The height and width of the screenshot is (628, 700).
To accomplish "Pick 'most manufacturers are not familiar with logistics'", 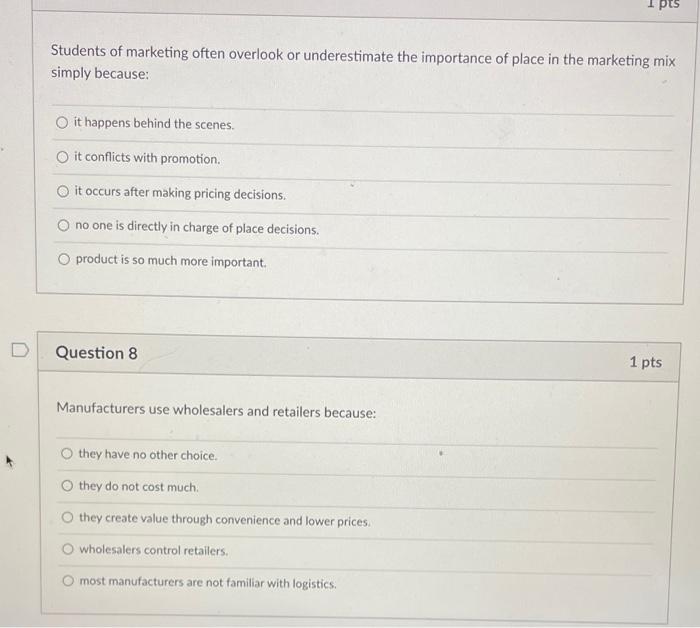I will click(x=67, y=582).
